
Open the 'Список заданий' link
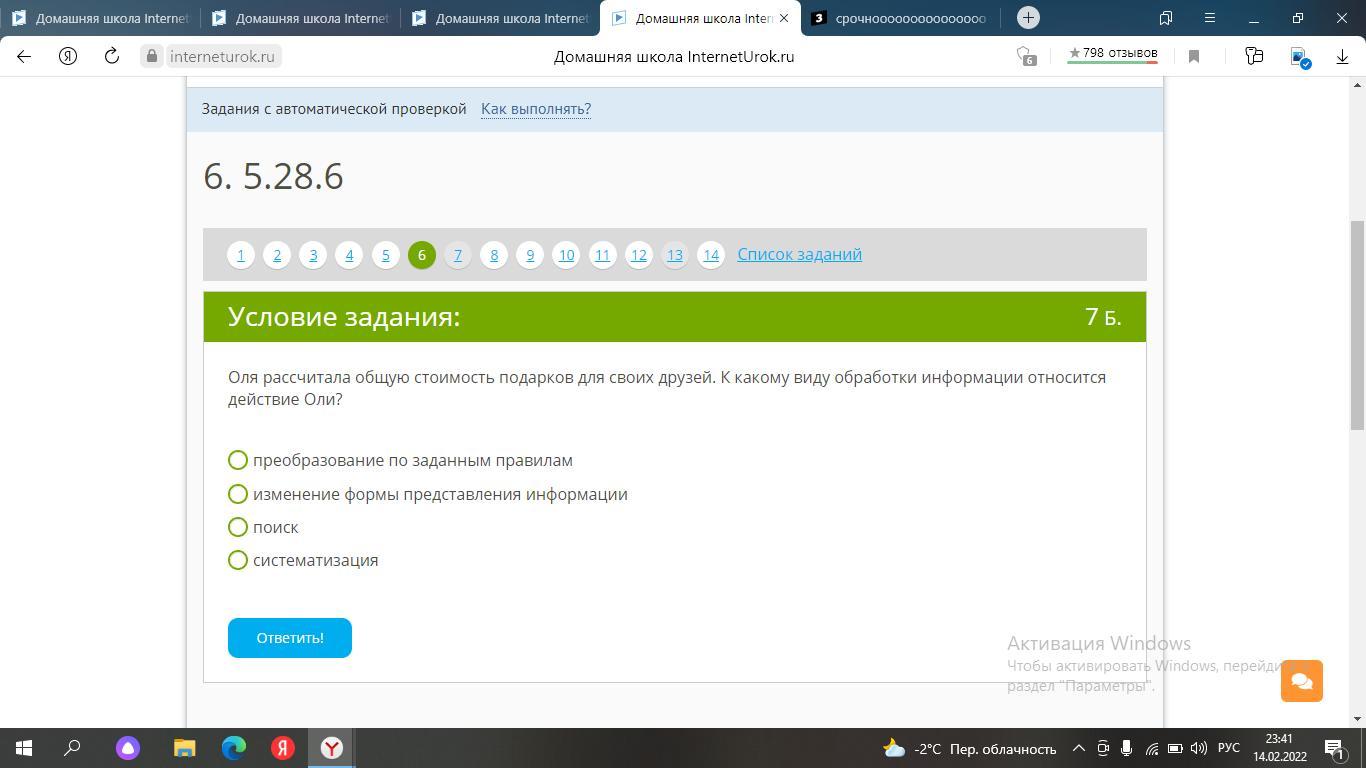tap(799, 254)
